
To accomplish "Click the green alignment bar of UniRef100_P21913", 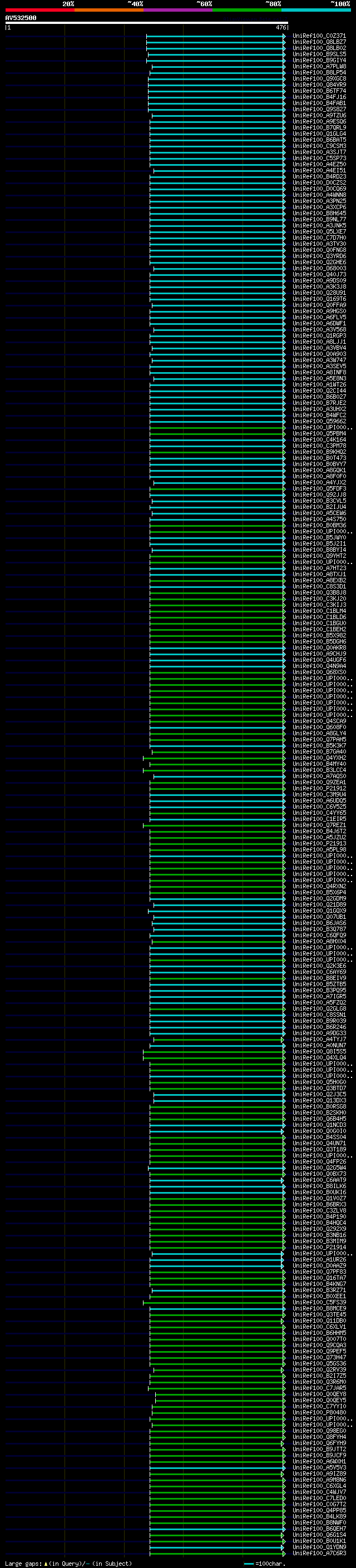I will [217, 844].
